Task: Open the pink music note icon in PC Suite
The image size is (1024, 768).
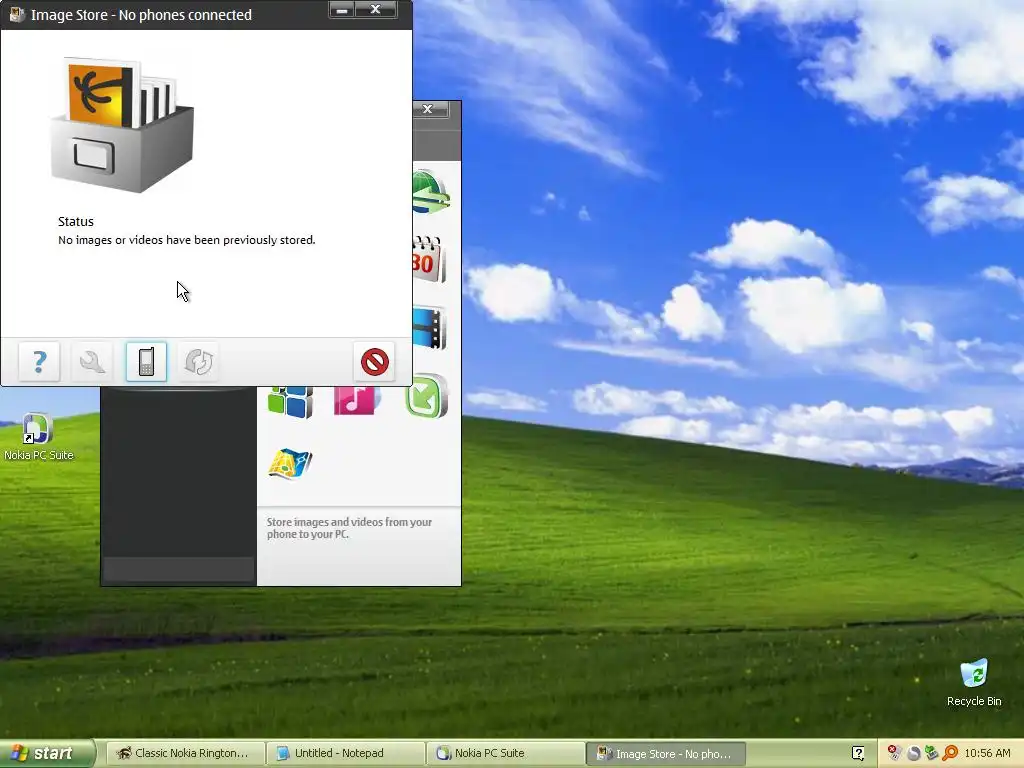Action: [357, 400]
